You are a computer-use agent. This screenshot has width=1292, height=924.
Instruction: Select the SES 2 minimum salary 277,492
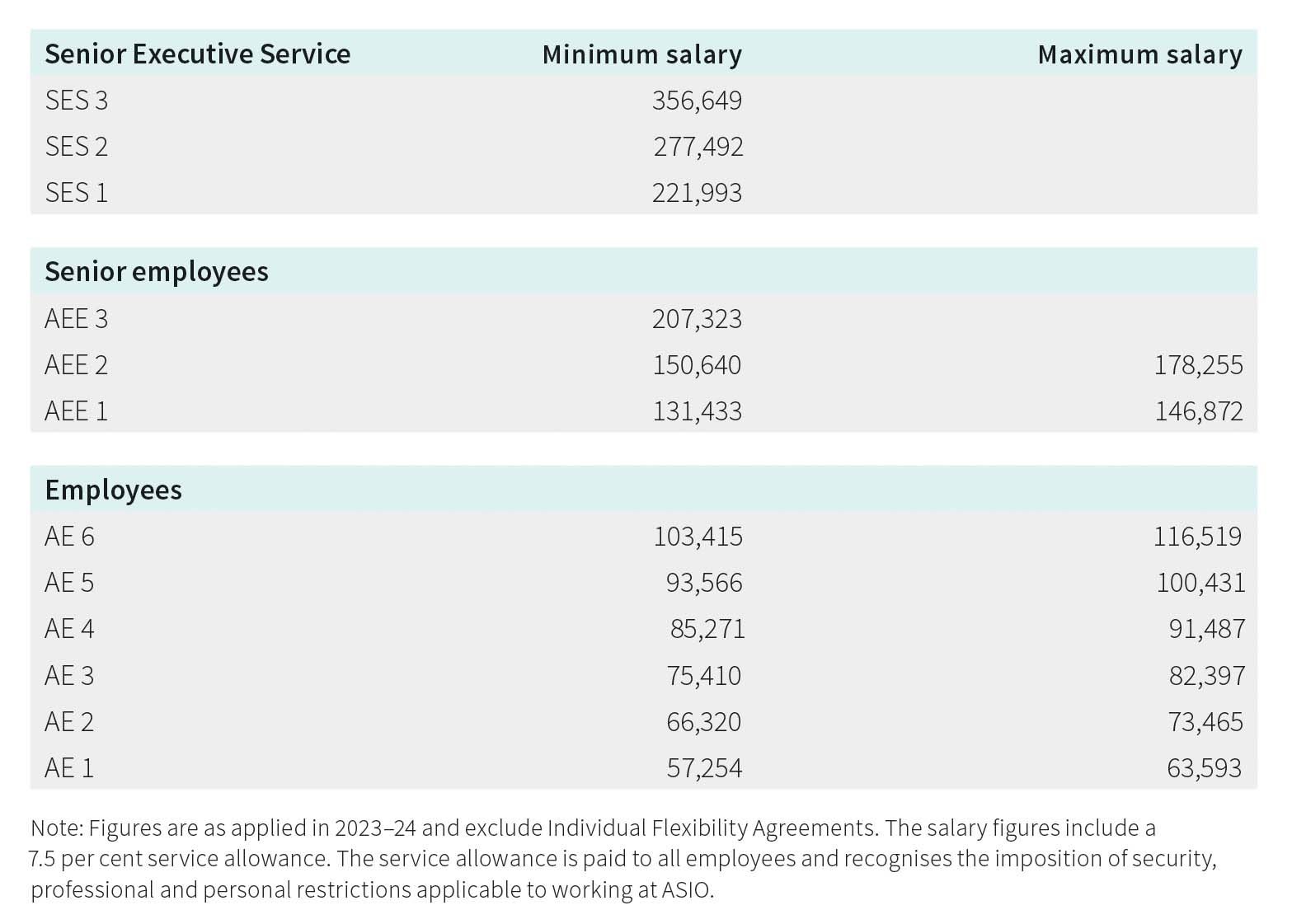[x=698, y=147]
